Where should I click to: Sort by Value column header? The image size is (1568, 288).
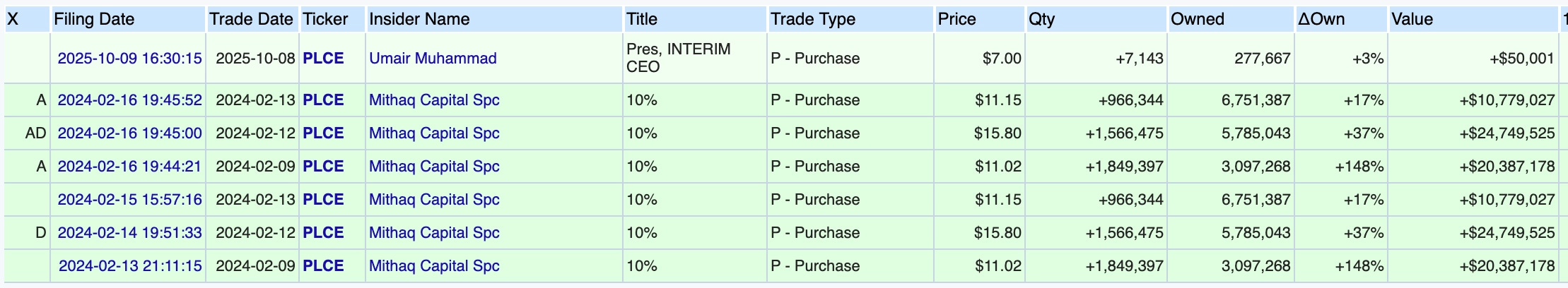point(1412,19)
